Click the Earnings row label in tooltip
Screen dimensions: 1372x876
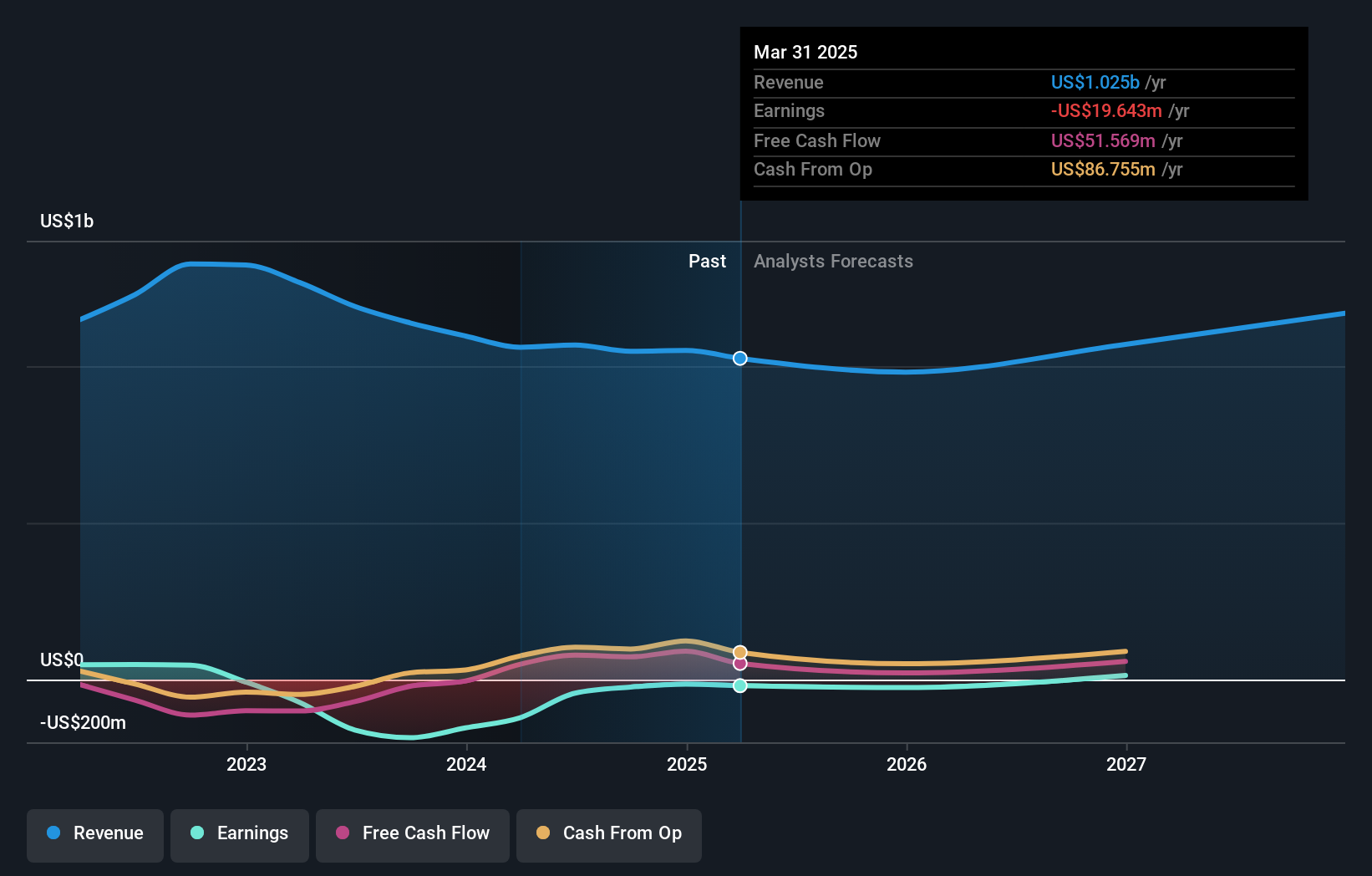789,110
